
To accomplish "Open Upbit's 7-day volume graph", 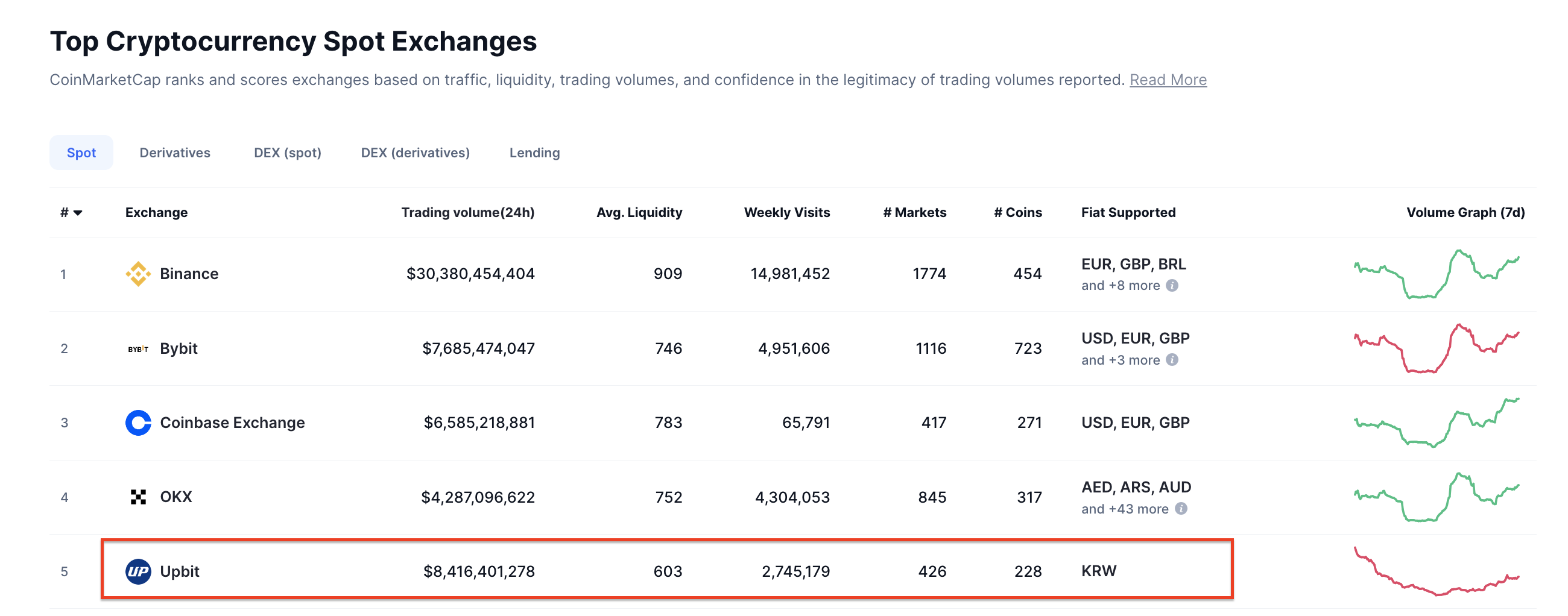I will pyautogui.click(x=1437, y=572).
